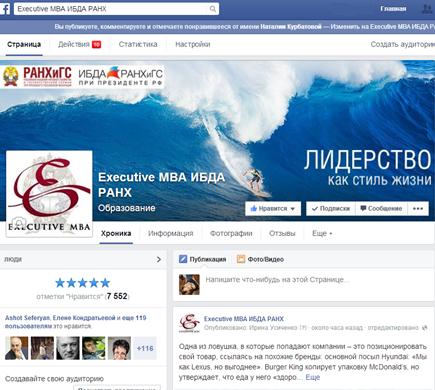Expand post text with Еще link

313,377
